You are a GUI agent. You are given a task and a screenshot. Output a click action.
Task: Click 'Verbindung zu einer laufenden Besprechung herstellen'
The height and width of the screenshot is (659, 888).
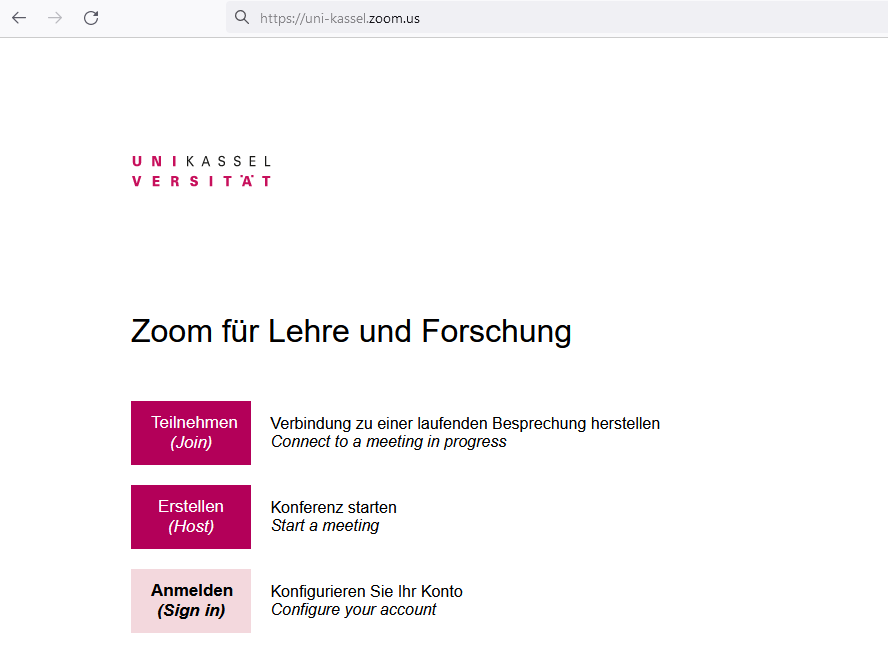coord(464,423)
